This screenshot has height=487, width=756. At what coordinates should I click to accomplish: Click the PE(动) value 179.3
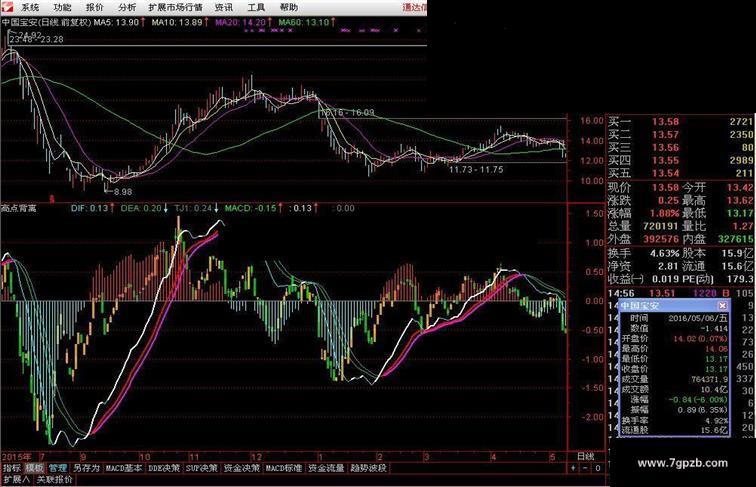[740, 279]
